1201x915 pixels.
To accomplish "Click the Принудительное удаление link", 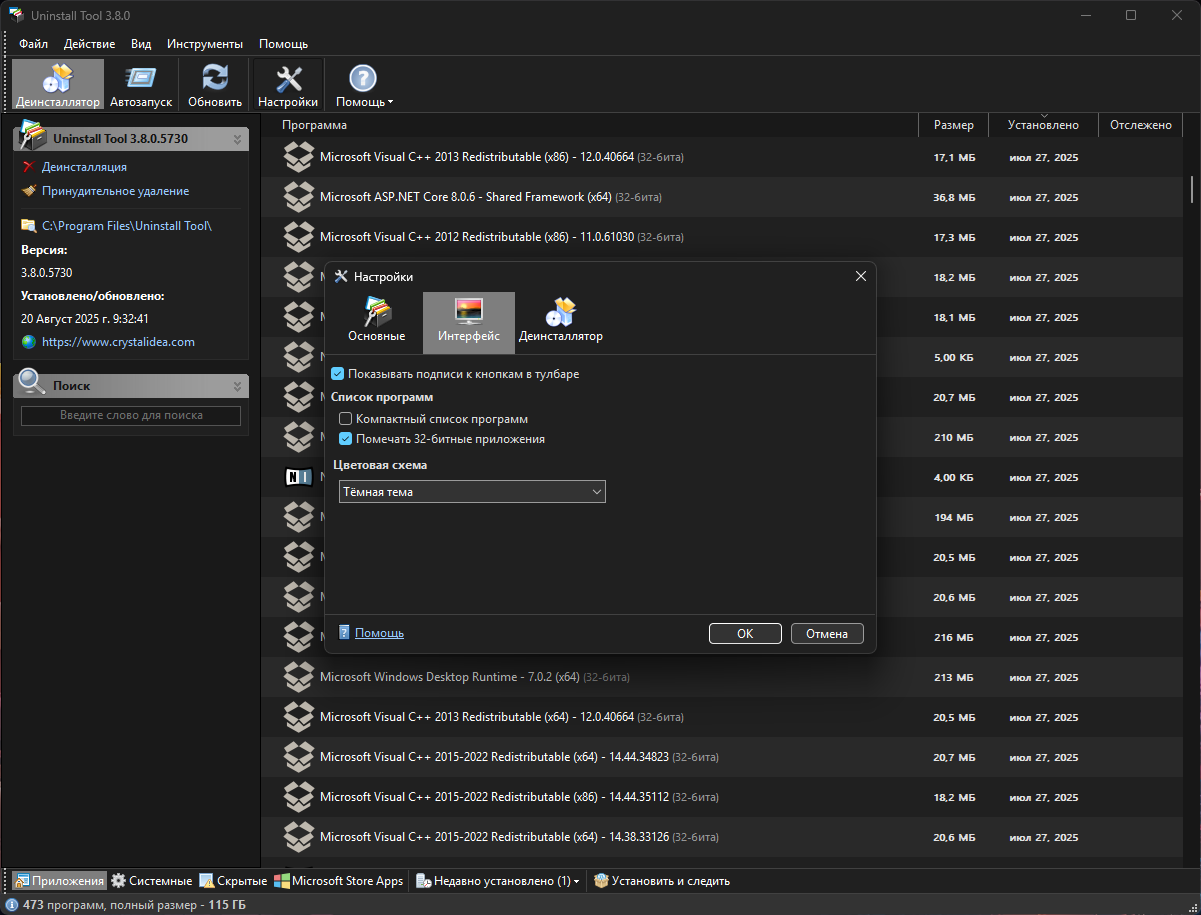I will click(x=115, y=191).
